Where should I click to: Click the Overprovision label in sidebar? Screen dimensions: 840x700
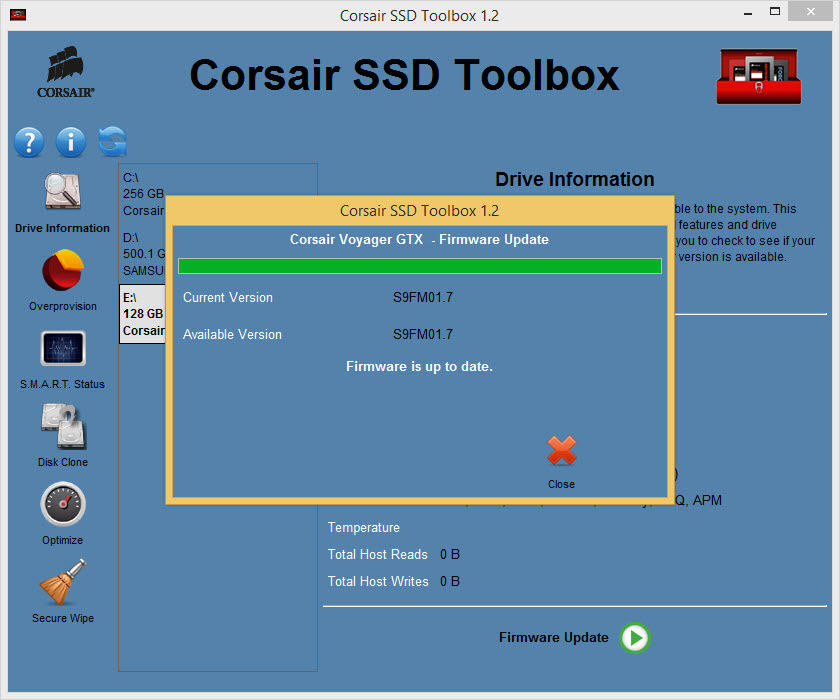pos(63,306)
